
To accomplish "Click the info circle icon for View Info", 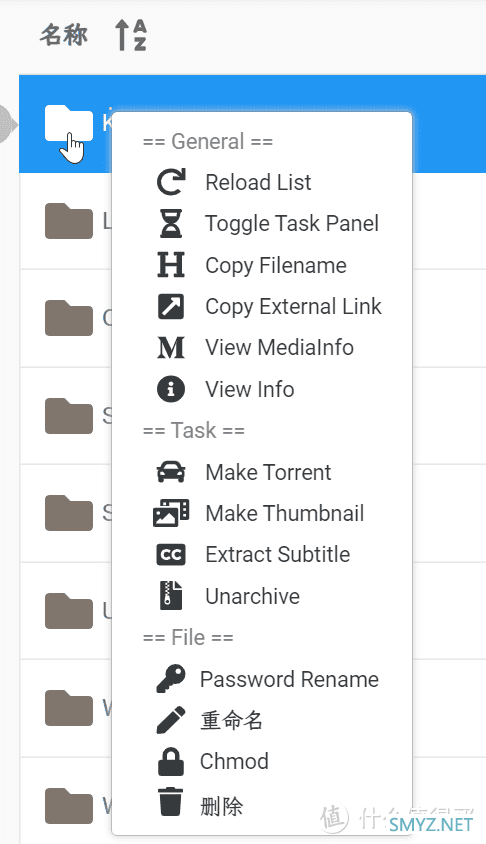I will (171, 389).
